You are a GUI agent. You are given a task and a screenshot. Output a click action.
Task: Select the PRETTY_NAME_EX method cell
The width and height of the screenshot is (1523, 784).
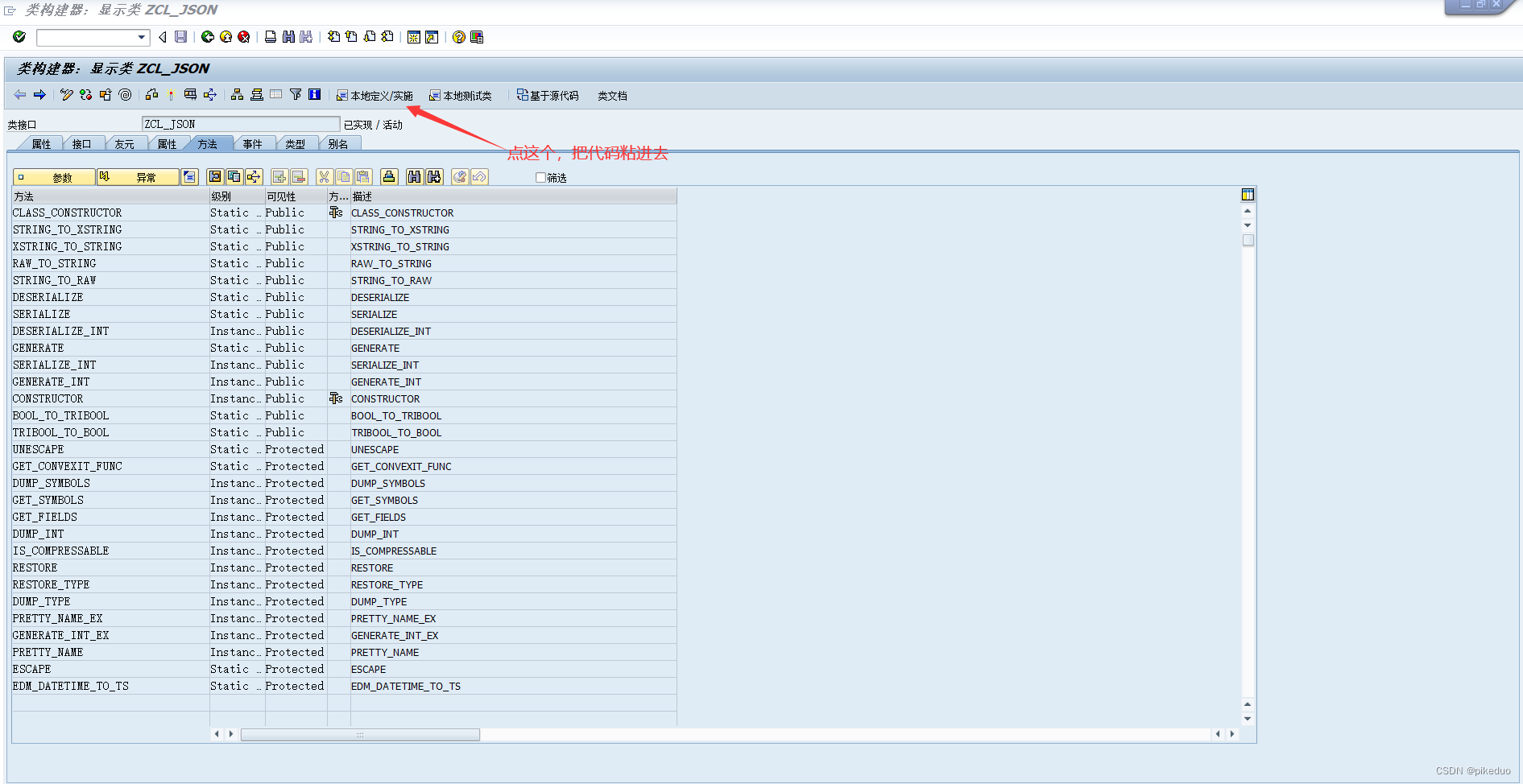pyautogui.click(x=110, y=618)
